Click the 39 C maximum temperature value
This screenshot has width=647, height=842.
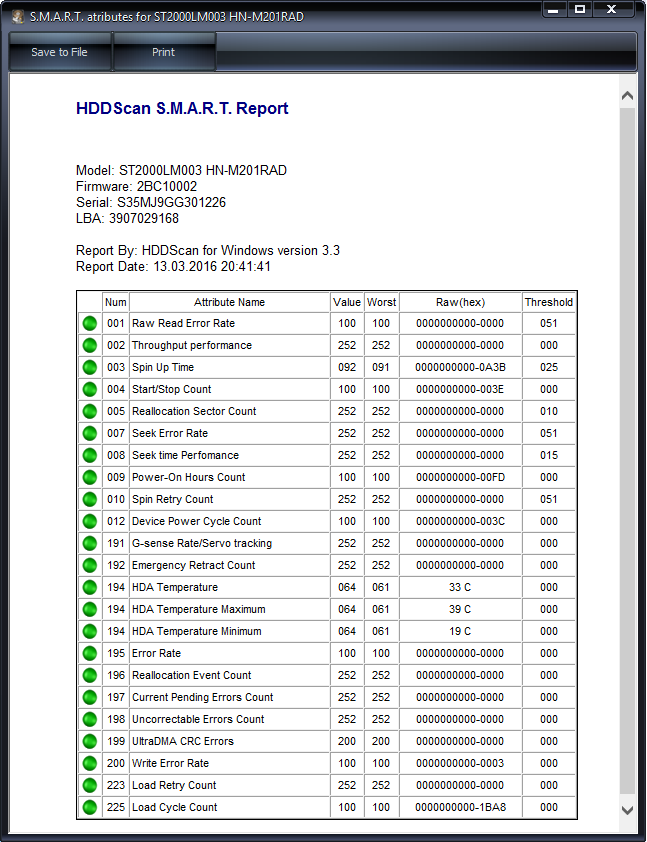(x=460, y=609)
